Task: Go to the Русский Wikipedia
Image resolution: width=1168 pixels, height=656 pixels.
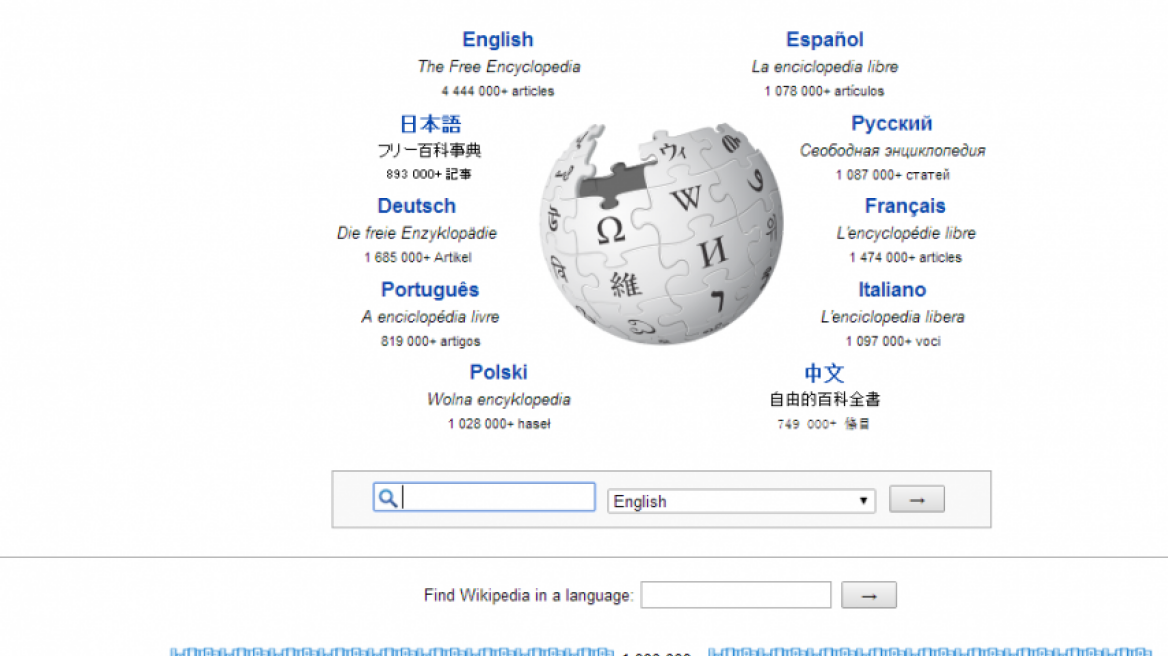Action: tap(891, 124)
